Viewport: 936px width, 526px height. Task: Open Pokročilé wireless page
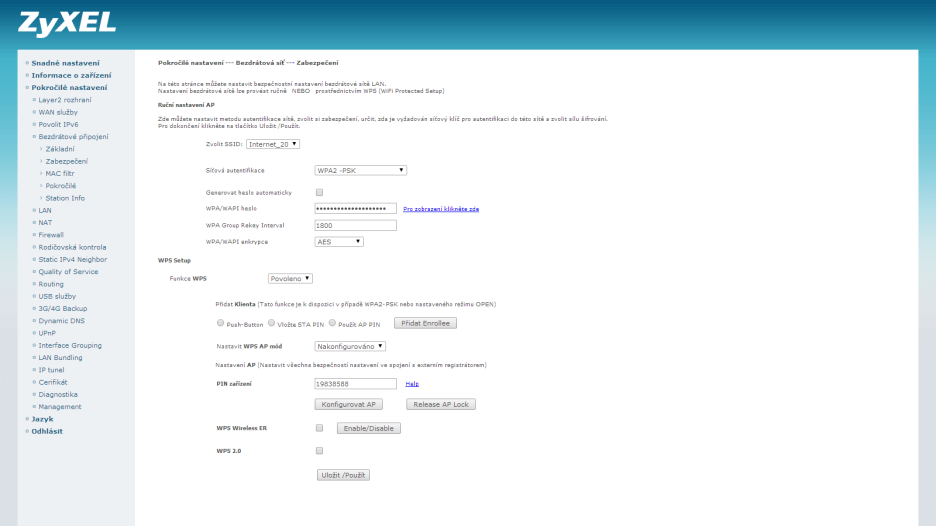click(x=60, y=186)
